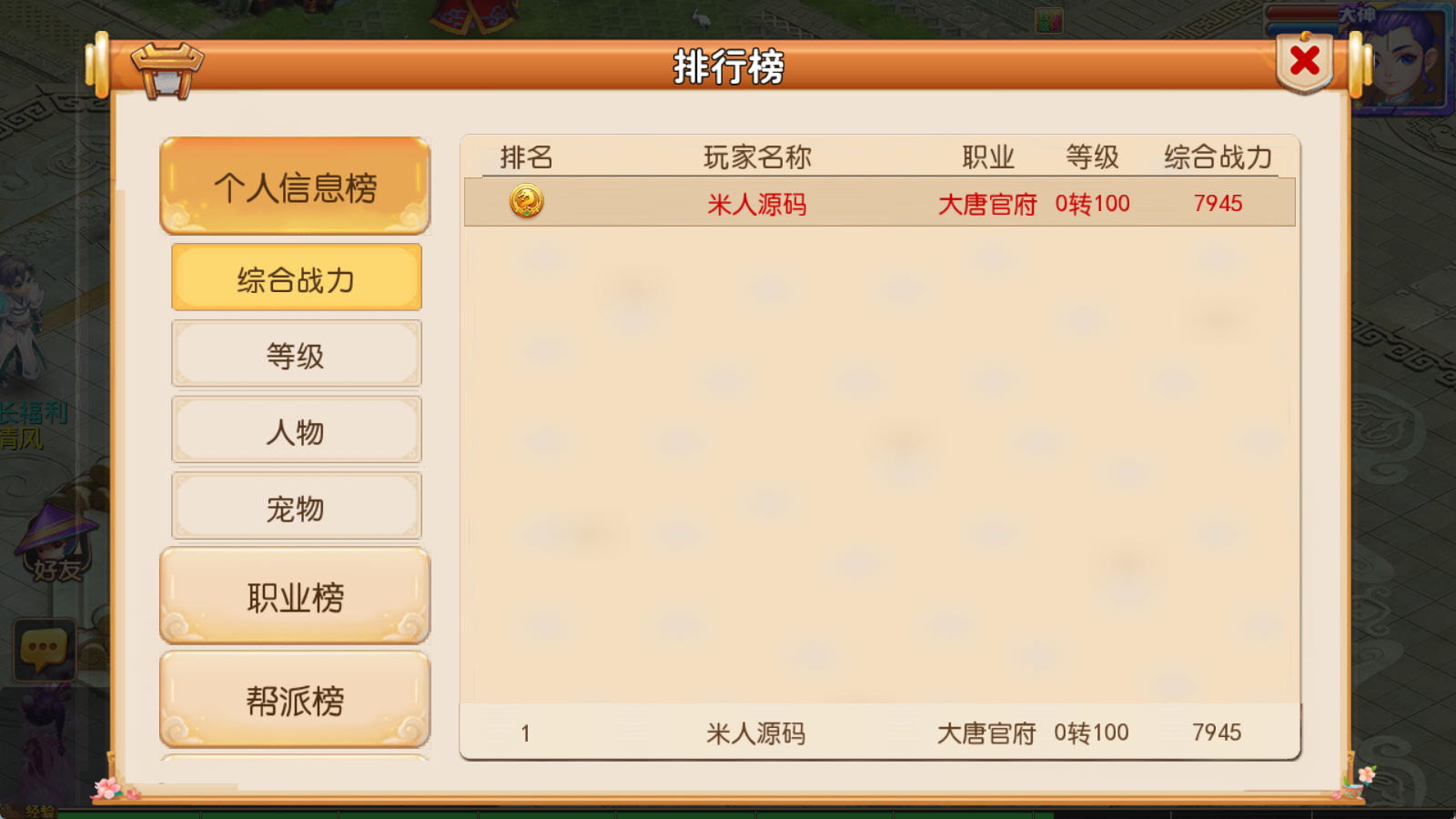The height and width of the screenshot is (819, 1456).
Task: Click the pavilion gate icon in header
Action: [167, 71]
